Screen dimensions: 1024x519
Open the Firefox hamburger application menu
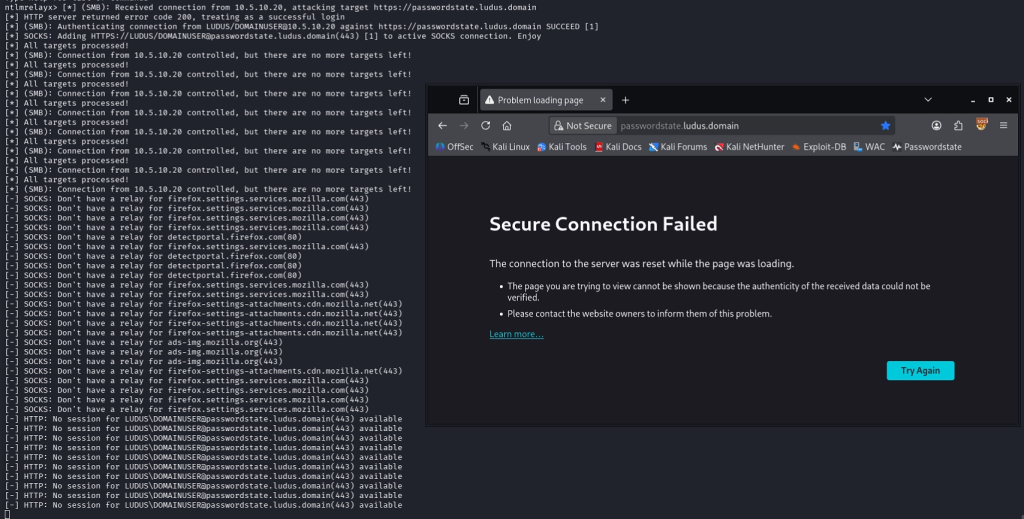pos(1005,126)
